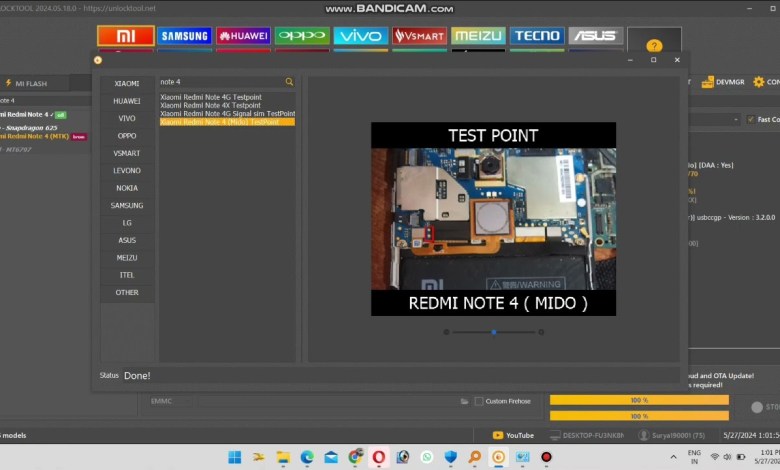Toggle the Fast Co... checkbox in main window
This screenshot has width=780, height=470.
click(x=750, y=119)
